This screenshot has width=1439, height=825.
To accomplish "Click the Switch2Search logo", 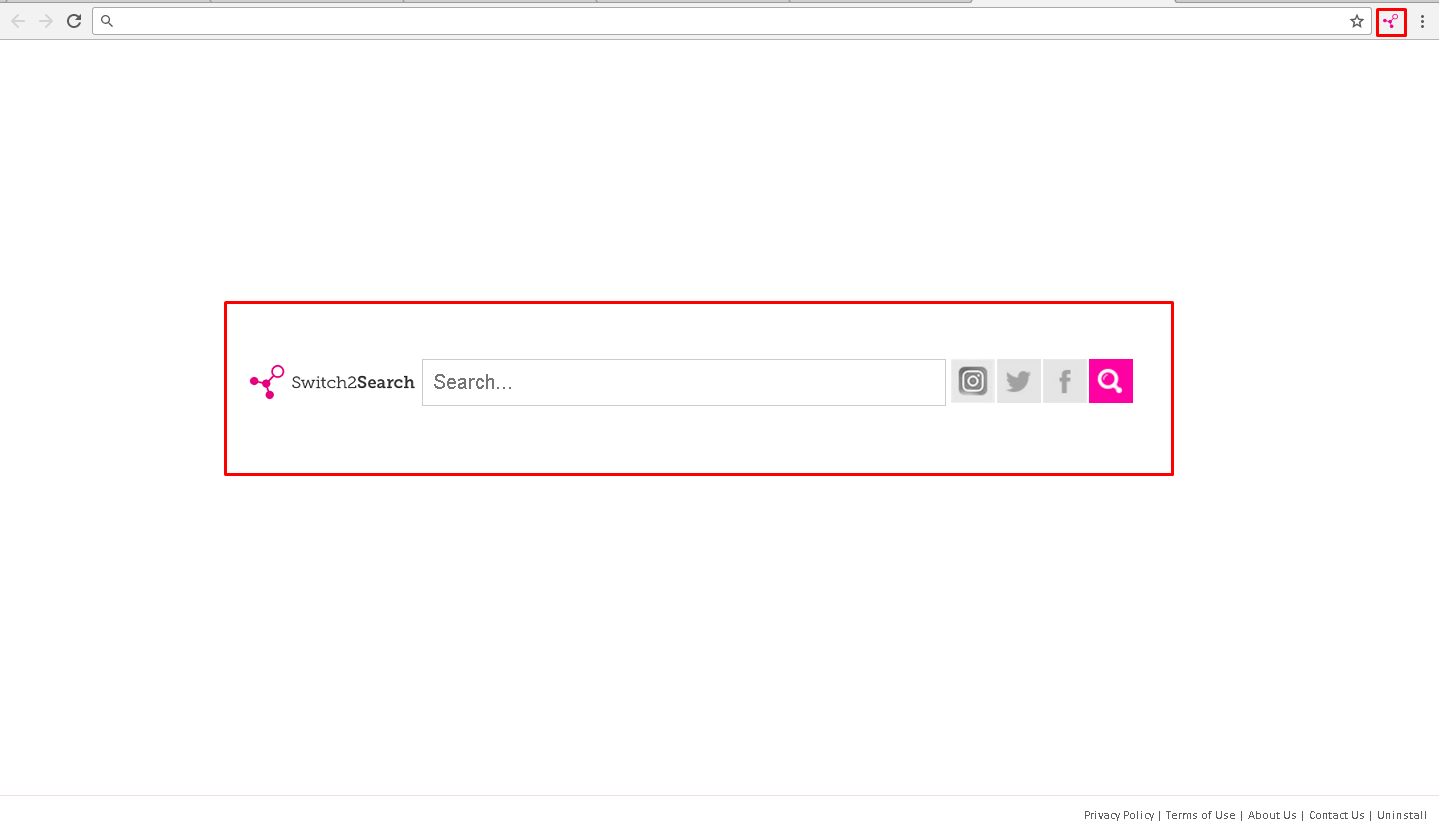I will coord(332,382).
